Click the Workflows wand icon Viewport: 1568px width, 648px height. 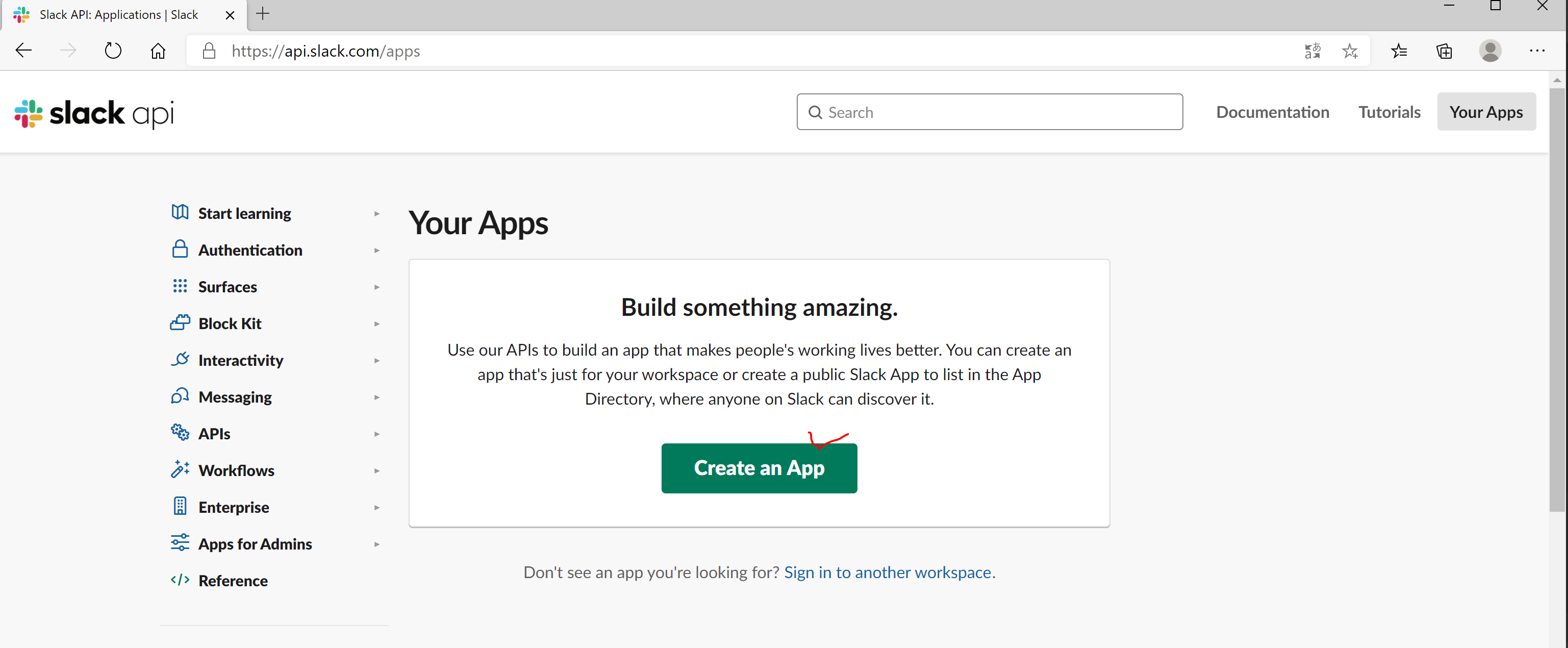[x=180, y=469]
